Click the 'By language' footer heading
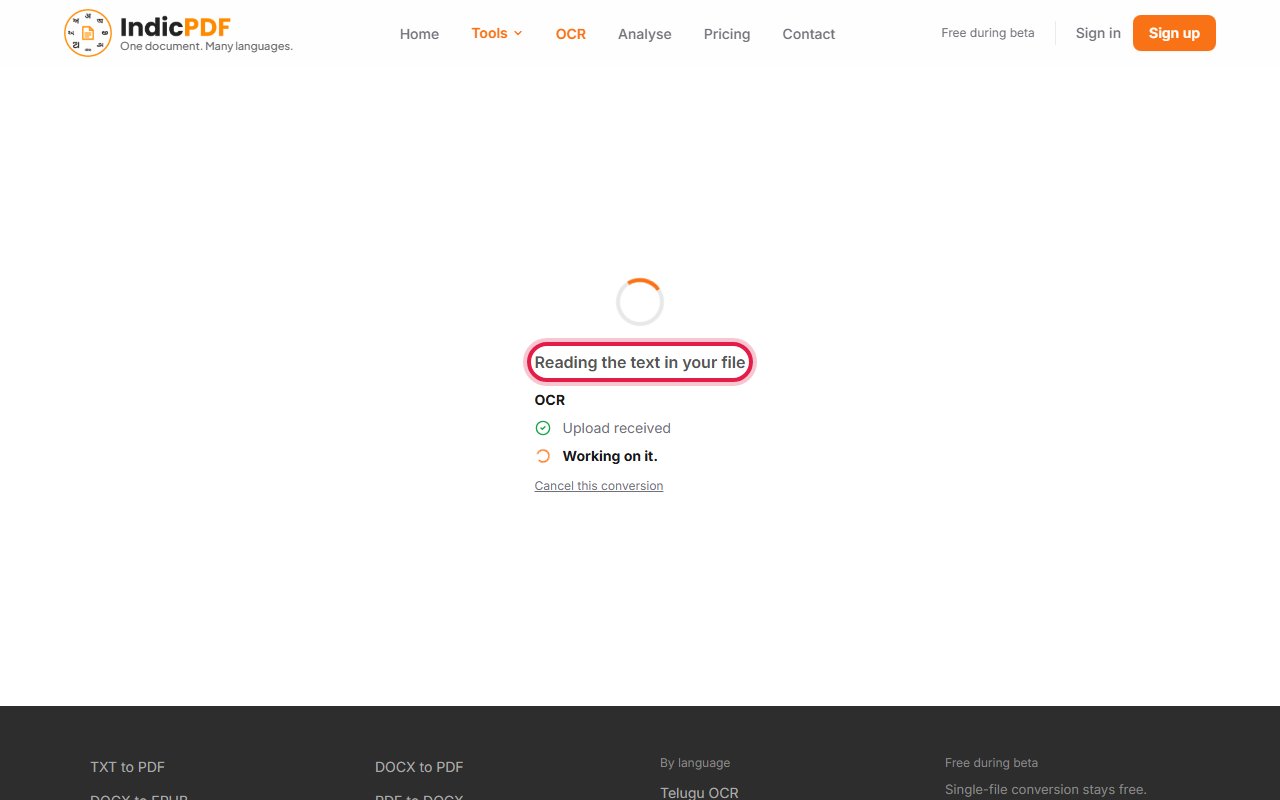 [695, 763]
